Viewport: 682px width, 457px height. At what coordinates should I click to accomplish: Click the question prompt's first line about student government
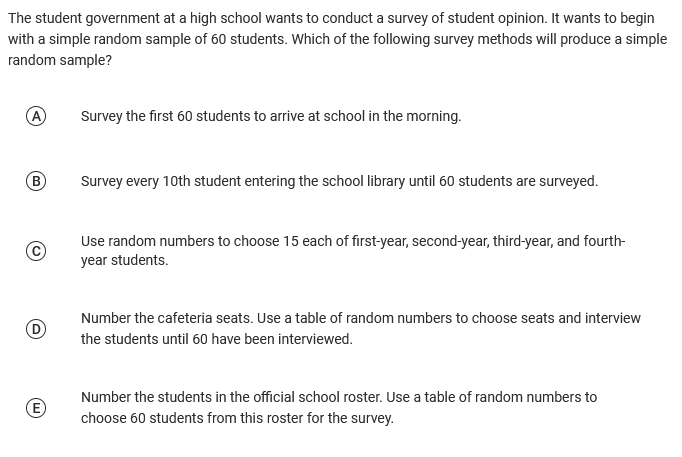coord(330,18)
